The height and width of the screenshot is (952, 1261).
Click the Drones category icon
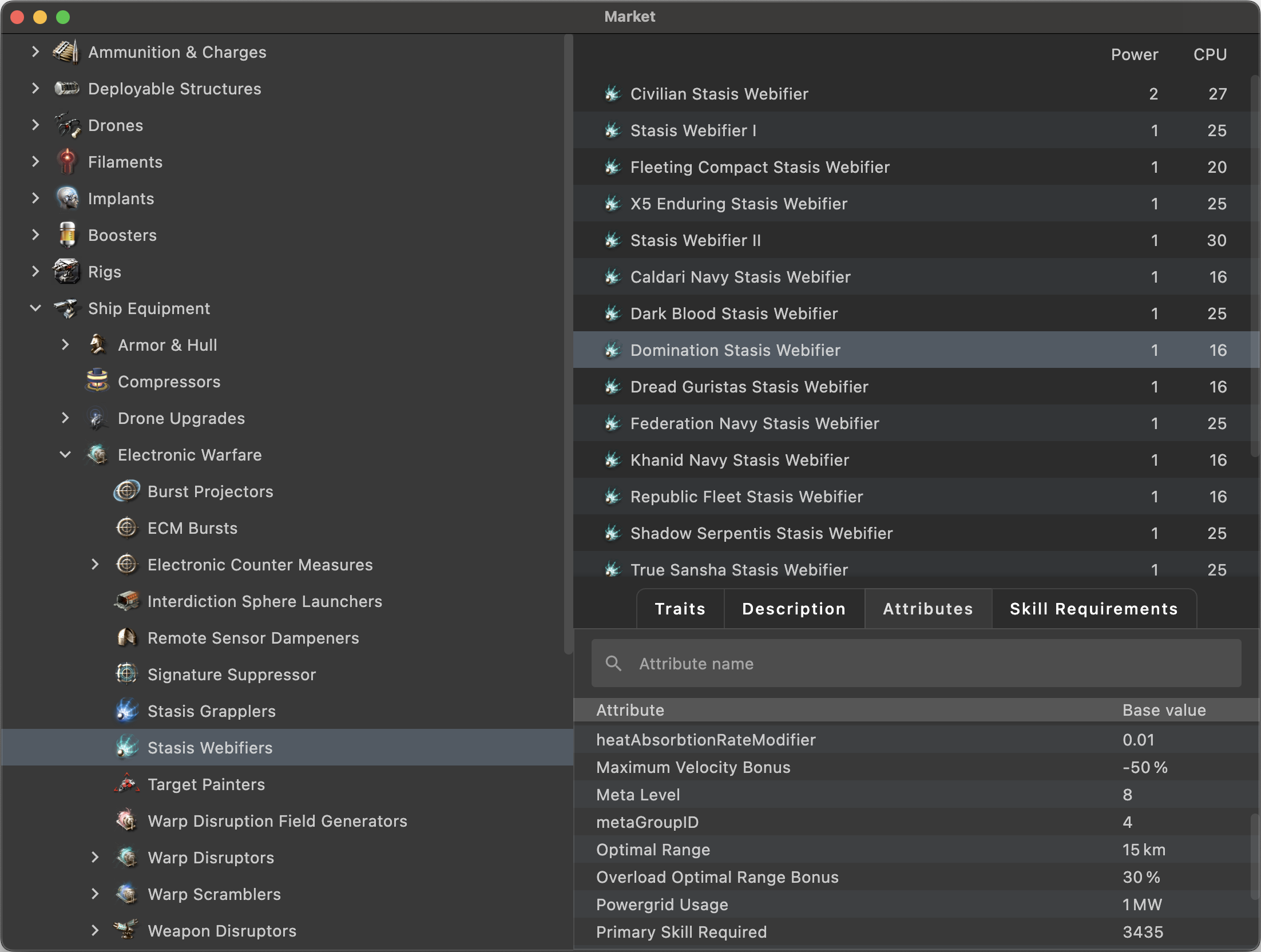click(68, 125)
